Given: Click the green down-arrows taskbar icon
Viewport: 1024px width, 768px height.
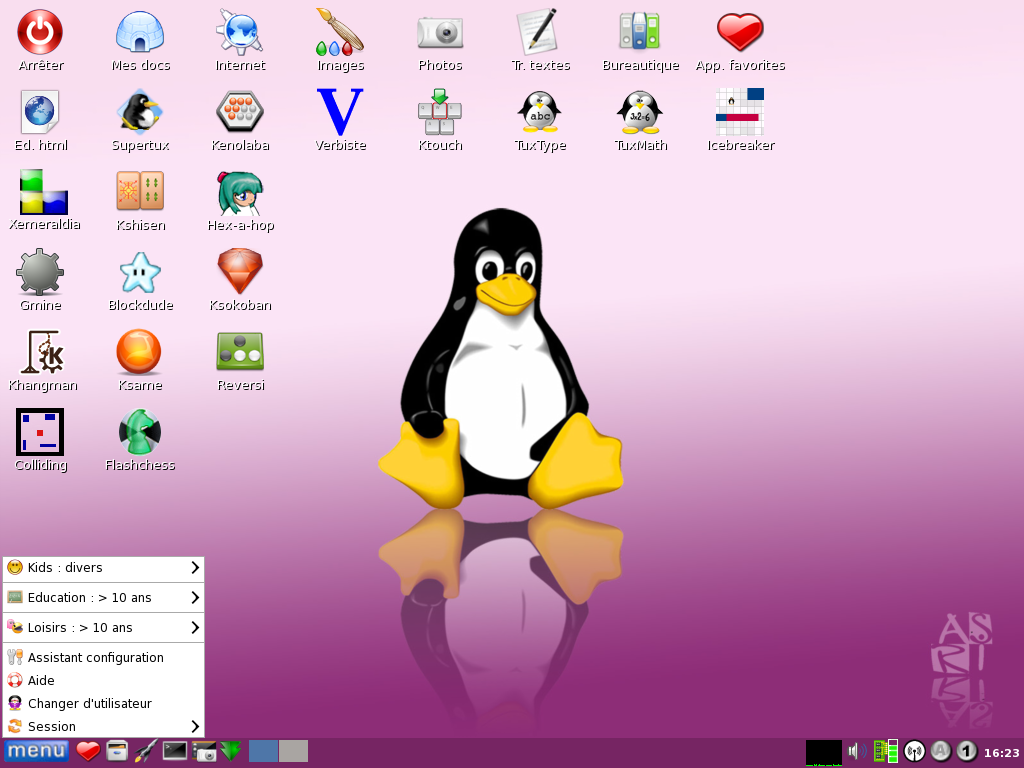Looking at the screenshot, I should pyautogui.click(x=231, y=752).
